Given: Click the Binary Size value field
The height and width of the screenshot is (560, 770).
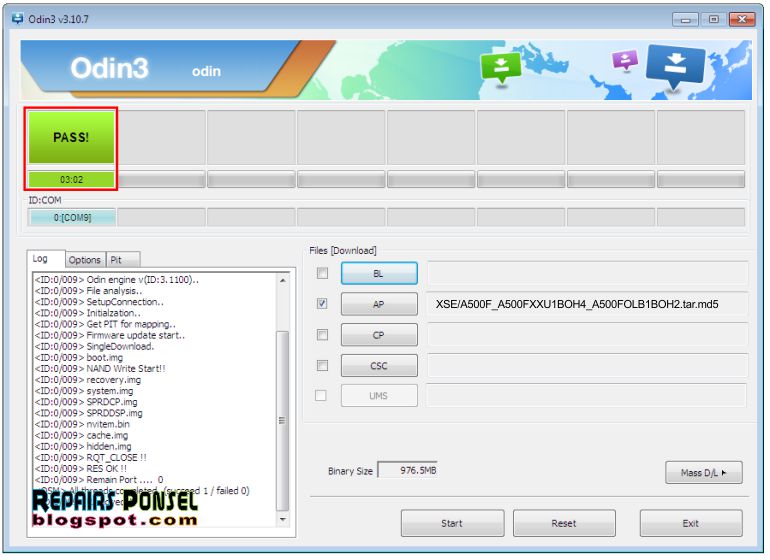Looking at the screenshot, I should pyautogui.click(x=407, y=470).
